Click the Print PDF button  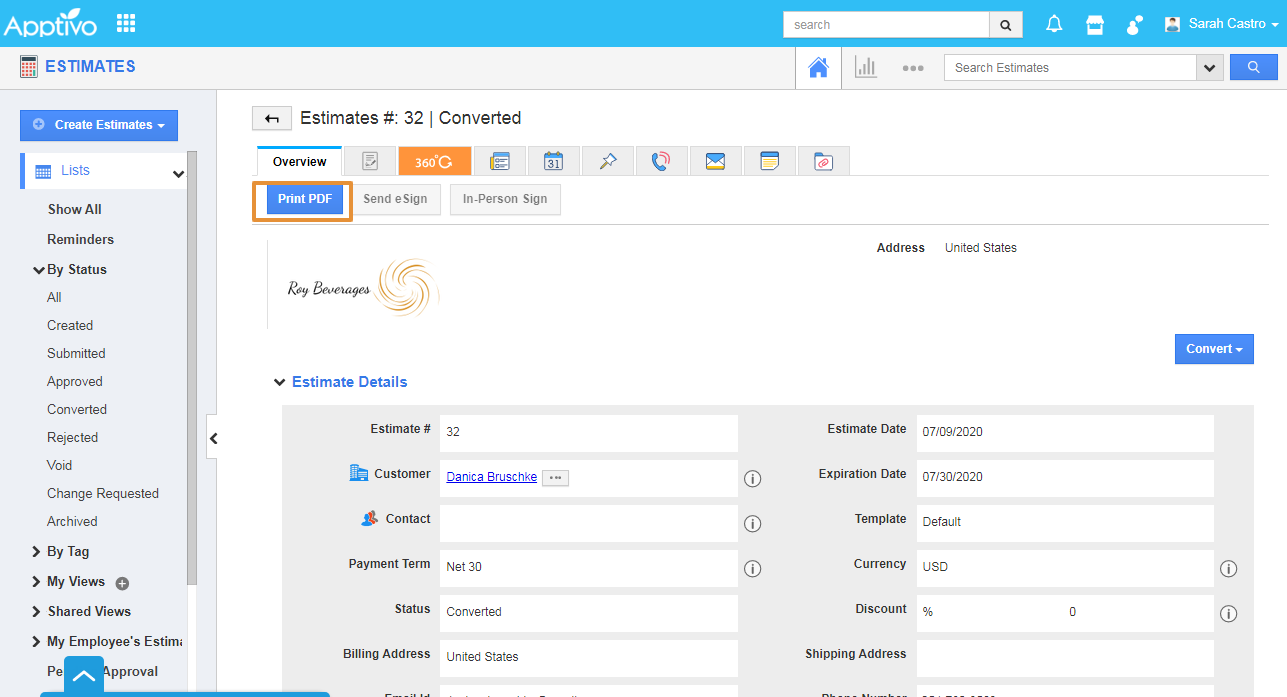(x=305, y=199)
